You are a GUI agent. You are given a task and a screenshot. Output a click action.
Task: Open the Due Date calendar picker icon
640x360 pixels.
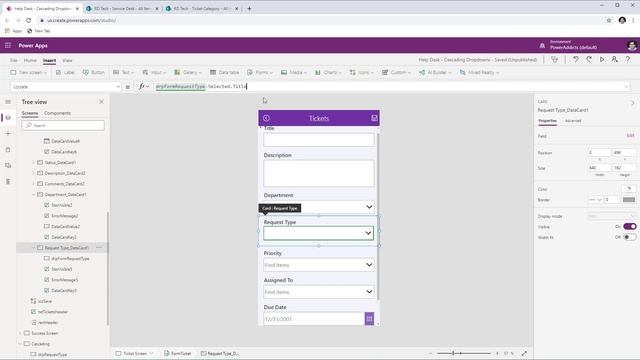tap(369, 319)
